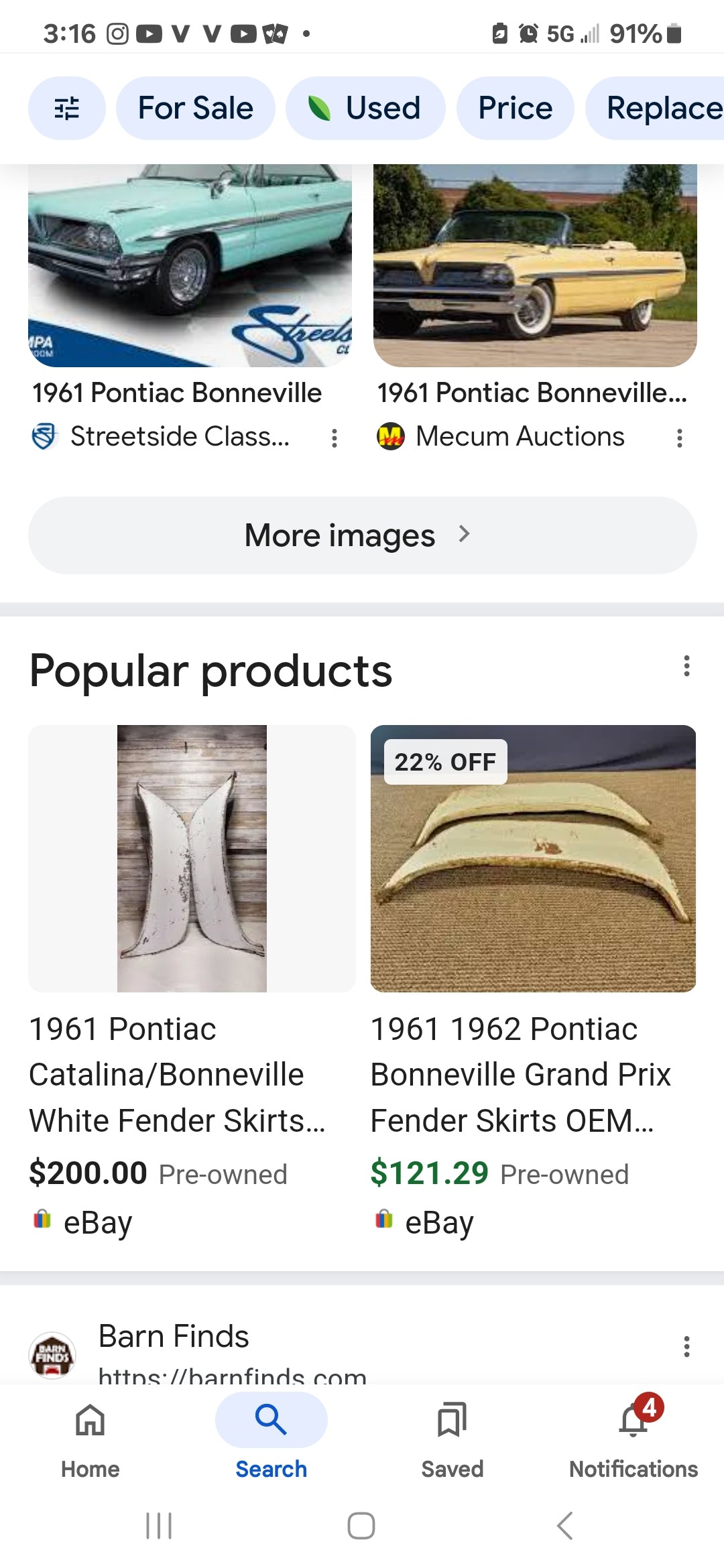
Task: Open the Barn Finds search result
Action: (174, 1337)
